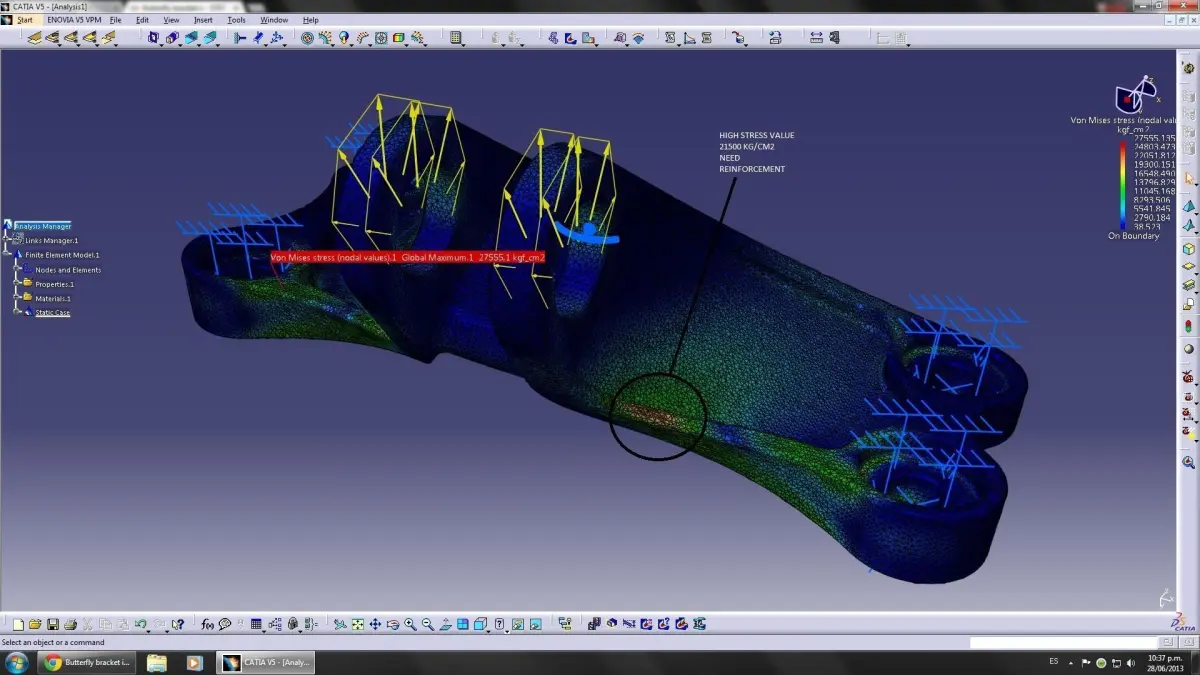Click the Von Mises color legend bar
This screenshot has width=1200, height=675.
[1125, 183]
